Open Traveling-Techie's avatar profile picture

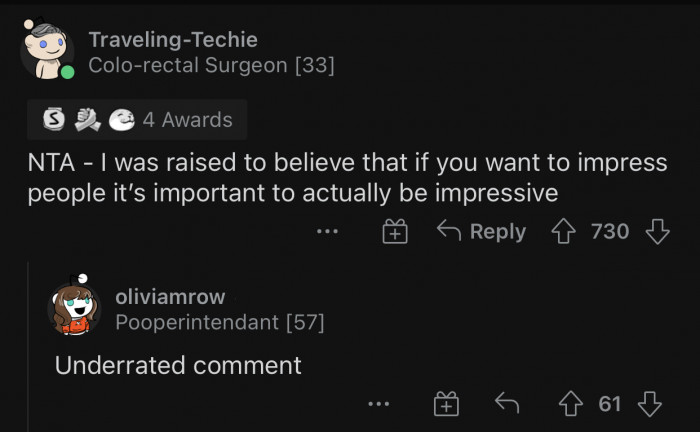click(x=46, y=52)
